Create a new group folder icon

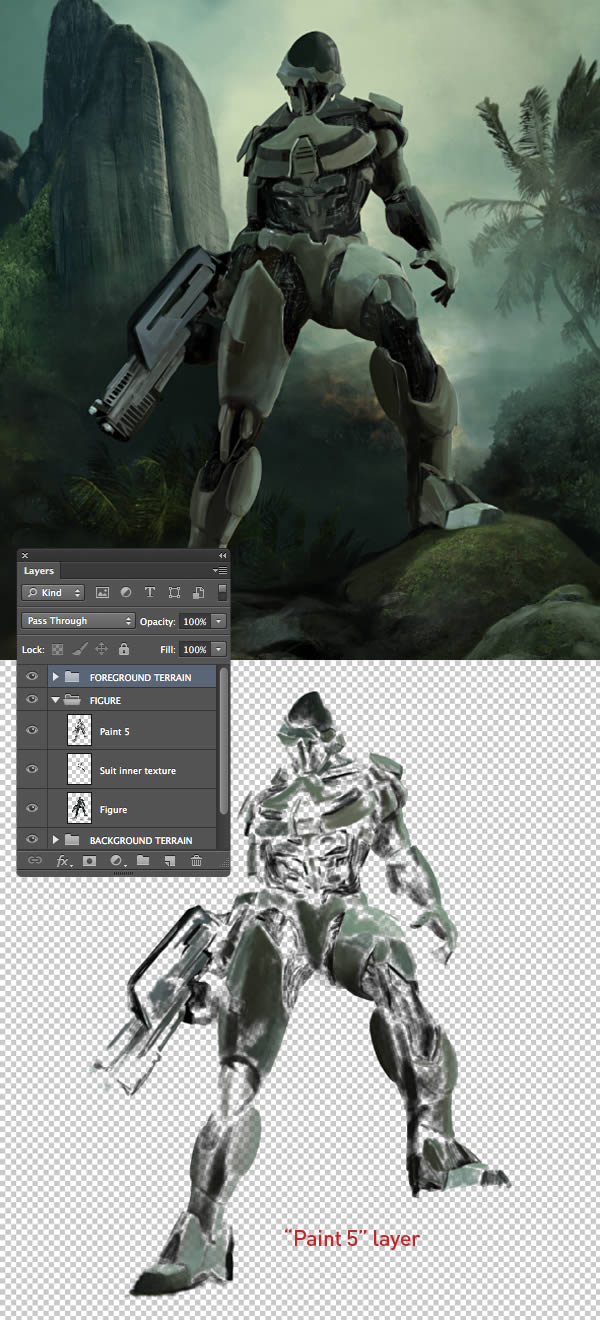coord(143,860)
